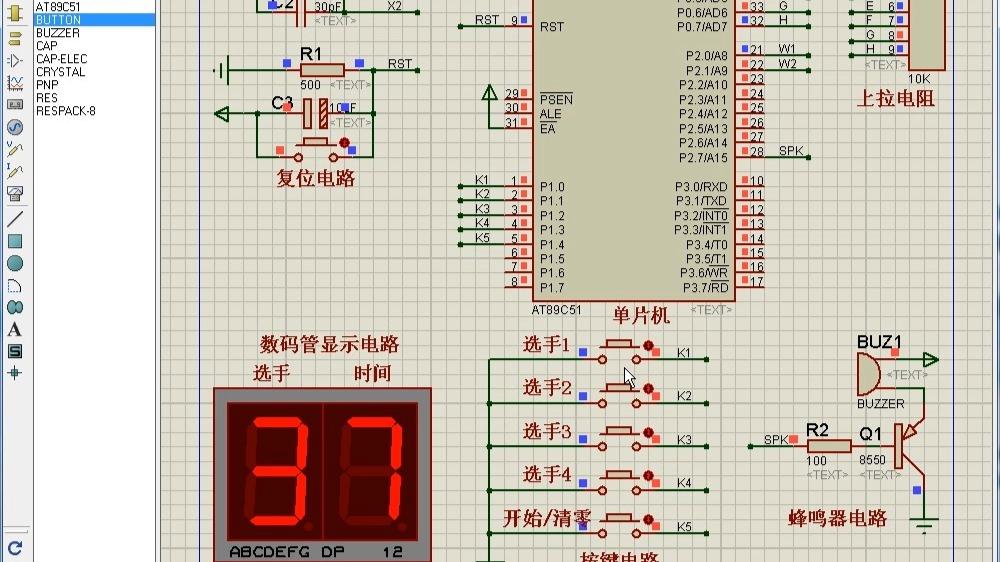
Task: Click the 时间 label above the display
Action: pyautogui.click(x=372, y=373)
